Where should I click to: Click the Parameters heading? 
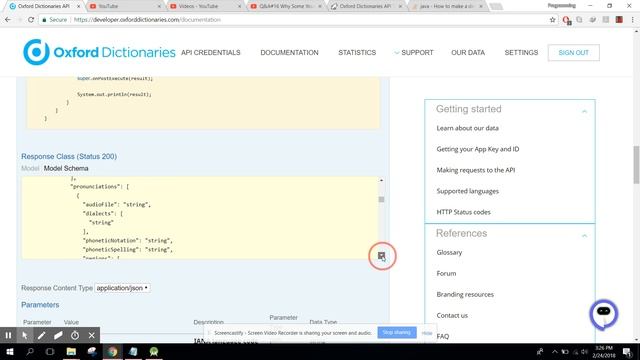[40, 304]
